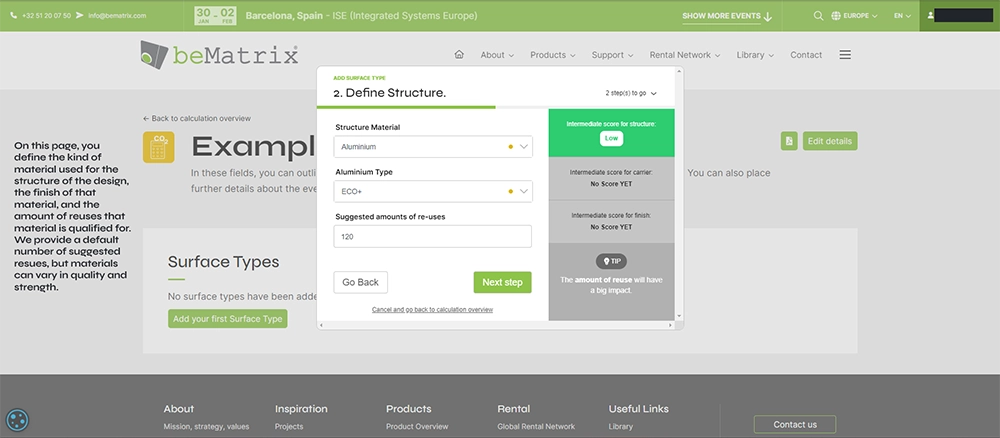Click the suggested amounts of re-uses field
This screenshot has height=438, width=1000.
pyautogui.click(x=432, y=236)
